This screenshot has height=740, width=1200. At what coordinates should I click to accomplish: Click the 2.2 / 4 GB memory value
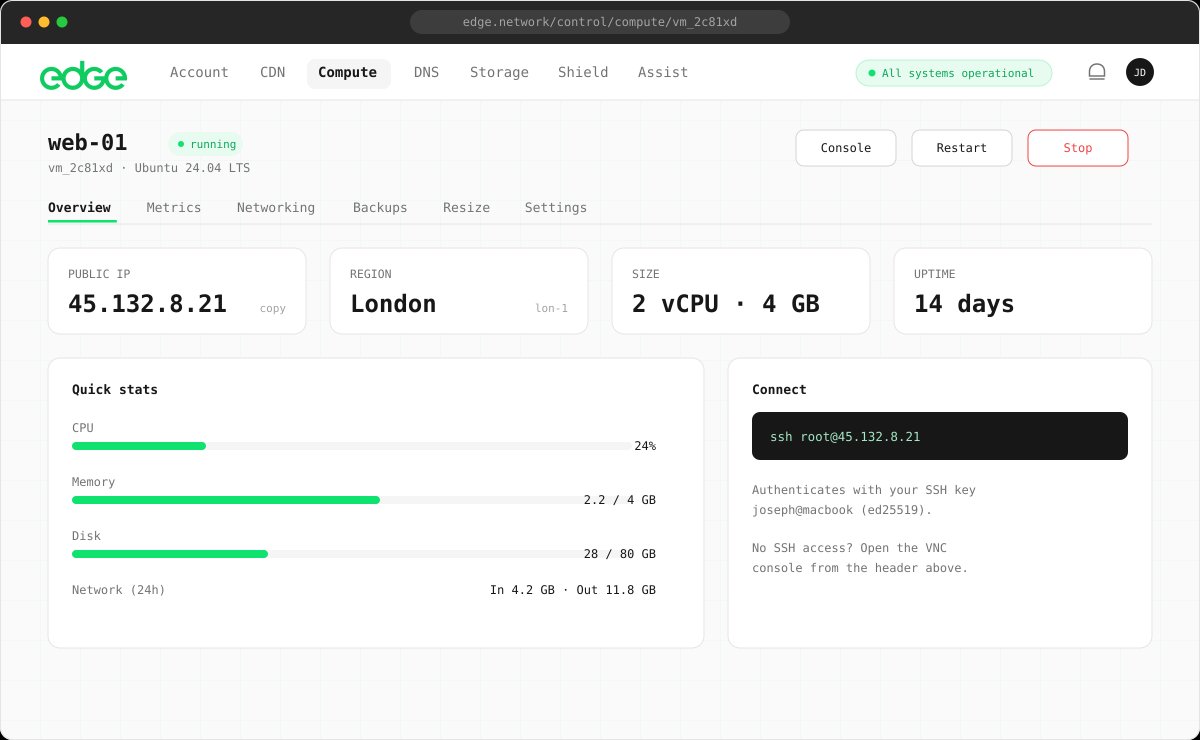point(620,500)
